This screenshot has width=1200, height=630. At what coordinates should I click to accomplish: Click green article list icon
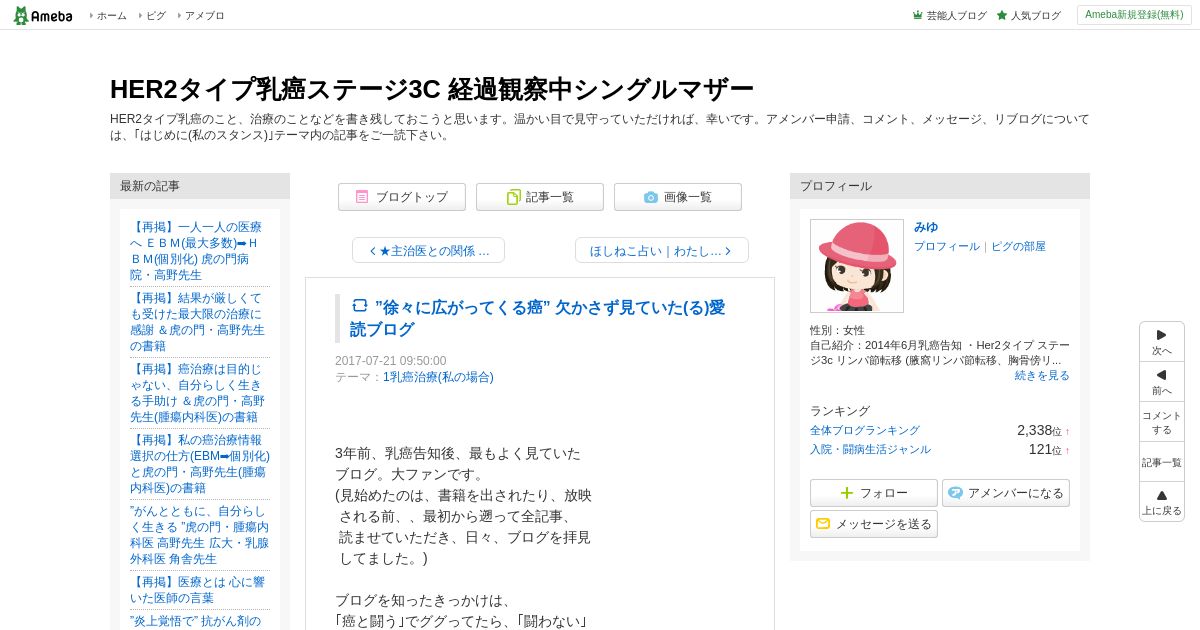(x=513, y=197)
